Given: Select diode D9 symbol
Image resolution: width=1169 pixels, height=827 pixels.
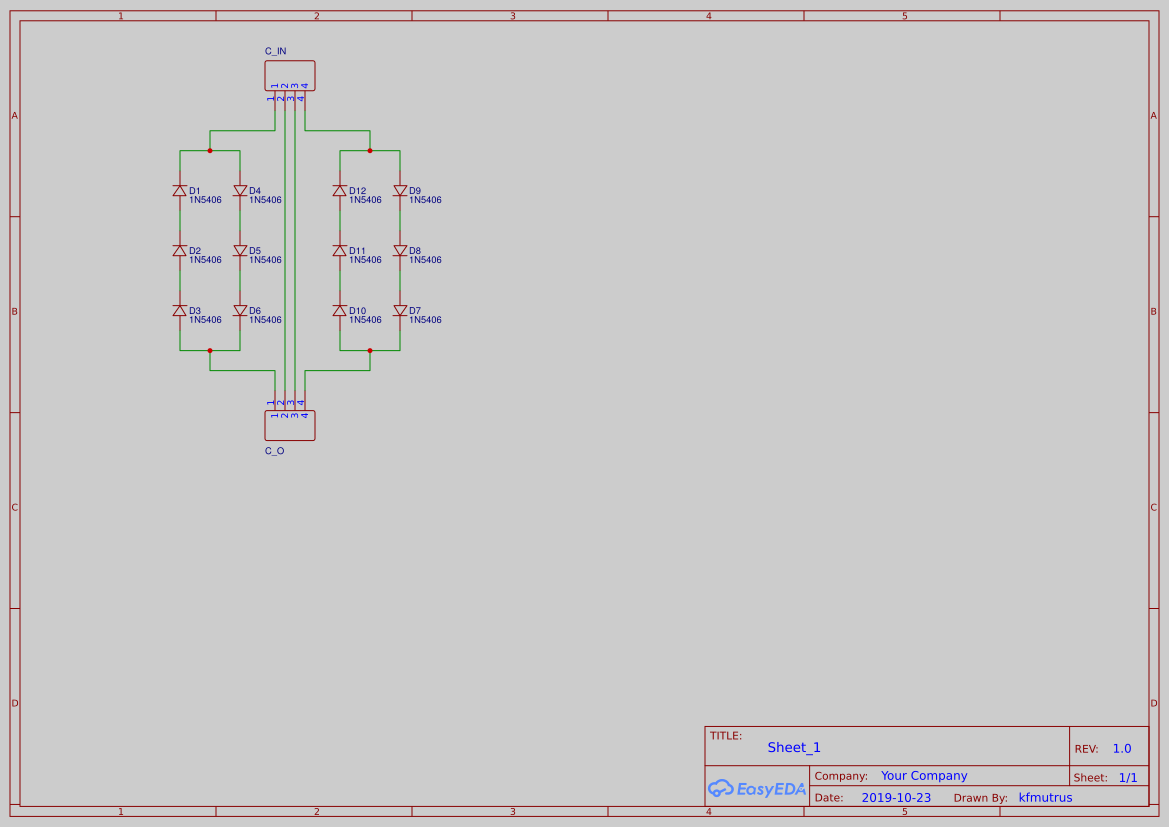Looking at the screenshot, I should pos(401,190).
